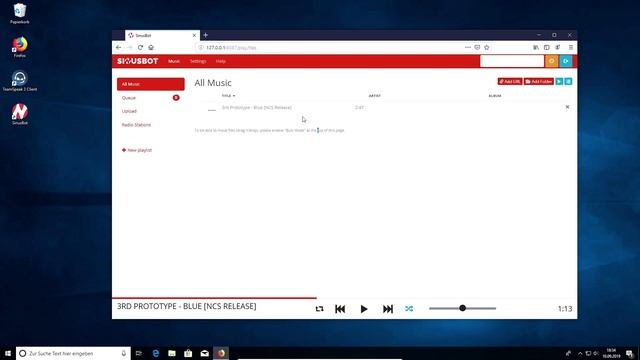Start playback with the play button
This screenshot has width=640, height=360.
[364, 309]
